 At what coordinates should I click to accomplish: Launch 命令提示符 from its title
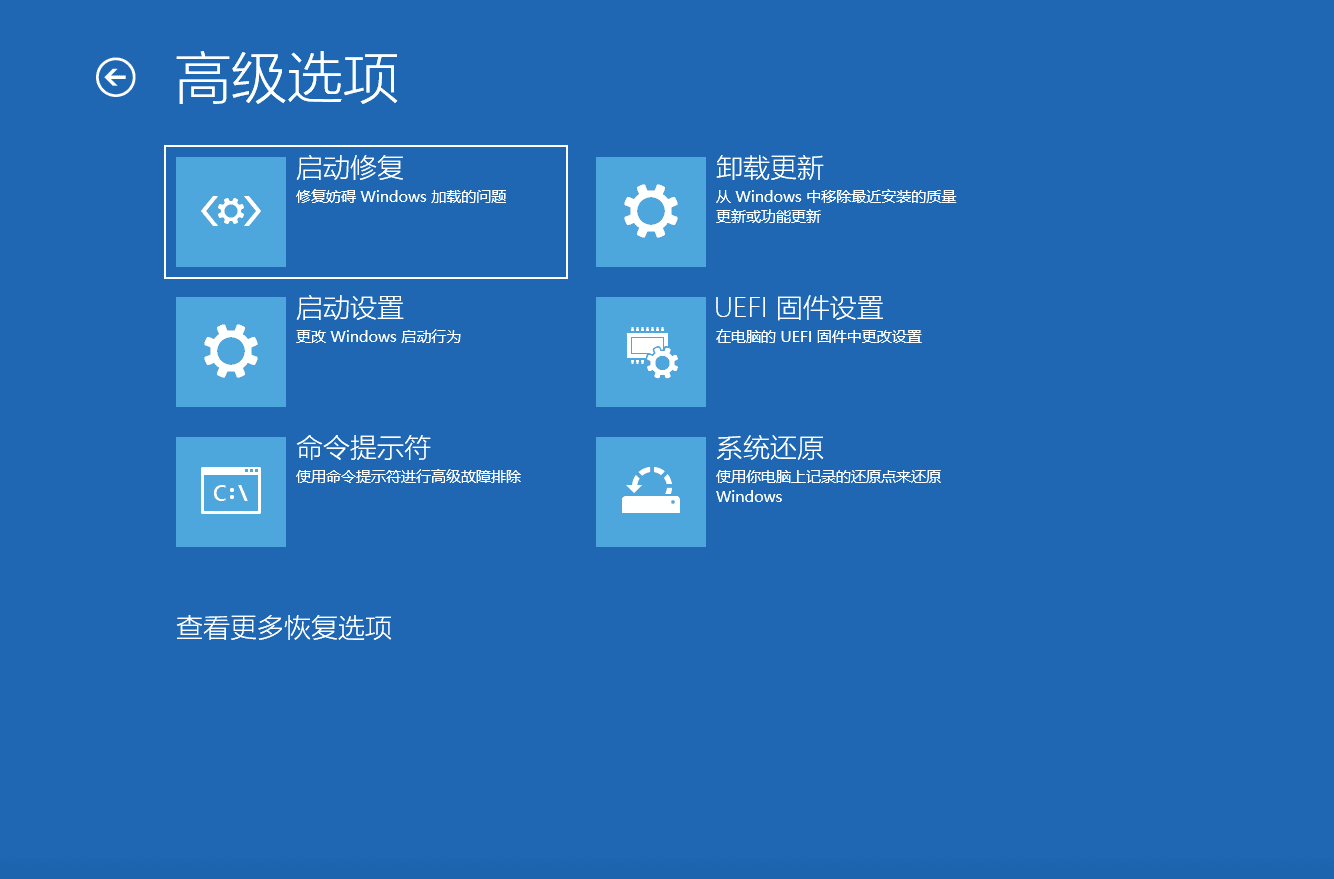coord(363,448)
